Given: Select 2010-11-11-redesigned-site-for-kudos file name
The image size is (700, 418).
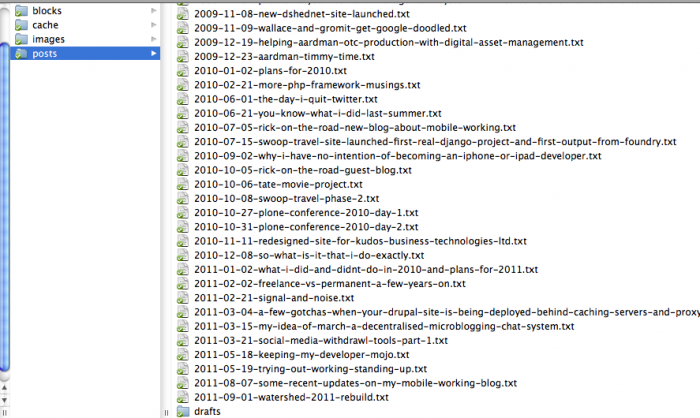Looking at the screenshot, I should (360, 241).
